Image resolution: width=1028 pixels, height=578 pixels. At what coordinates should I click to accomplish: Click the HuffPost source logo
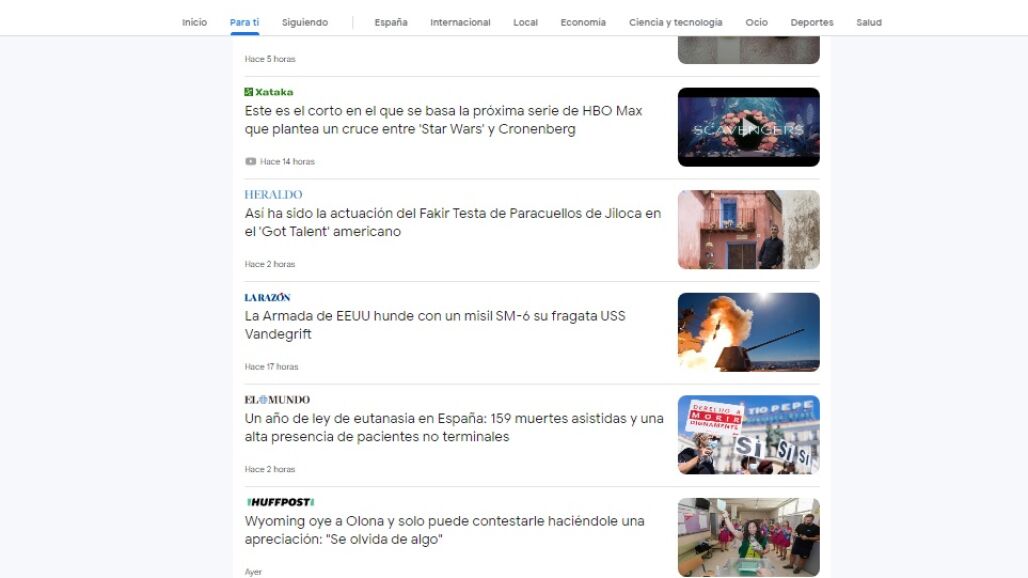point(280,502)
